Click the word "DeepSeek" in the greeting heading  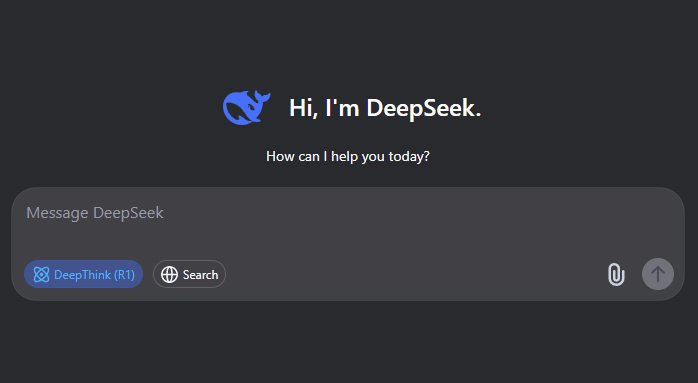[424, 109]
